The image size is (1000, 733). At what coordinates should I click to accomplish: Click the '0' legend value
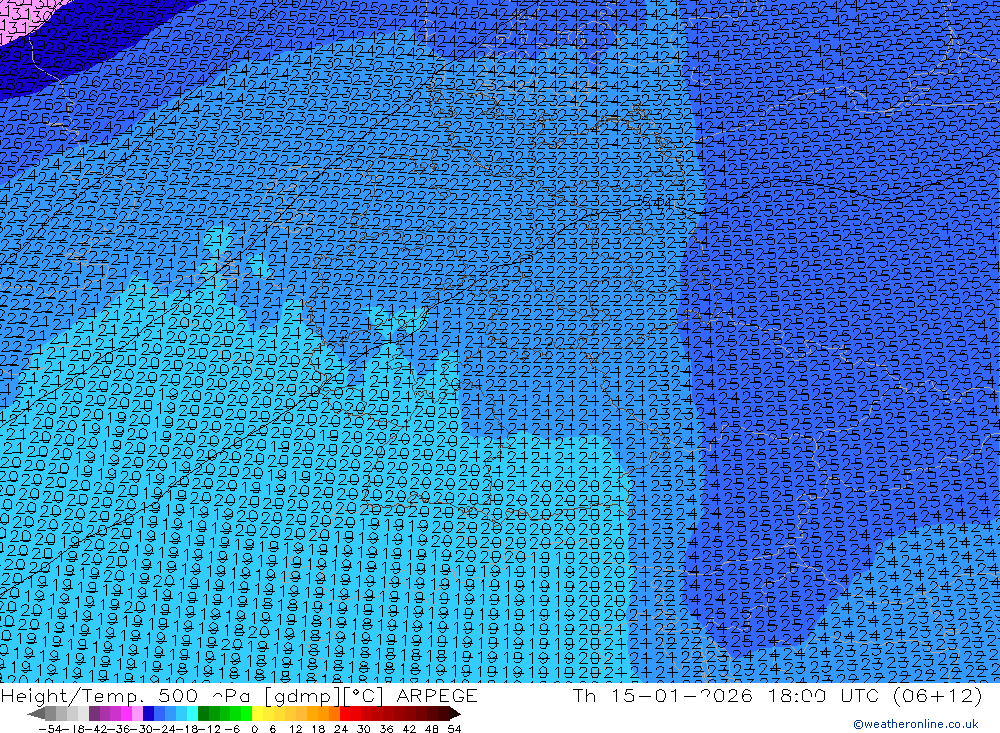254,729
